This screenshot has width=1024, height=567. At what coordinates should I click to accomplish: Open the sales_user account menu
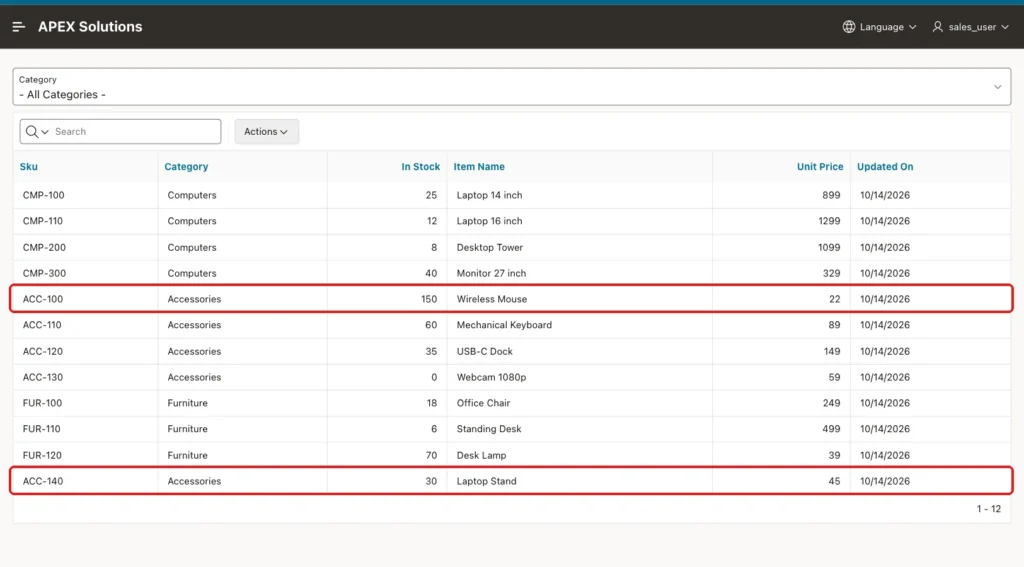(x=970, y=27)
